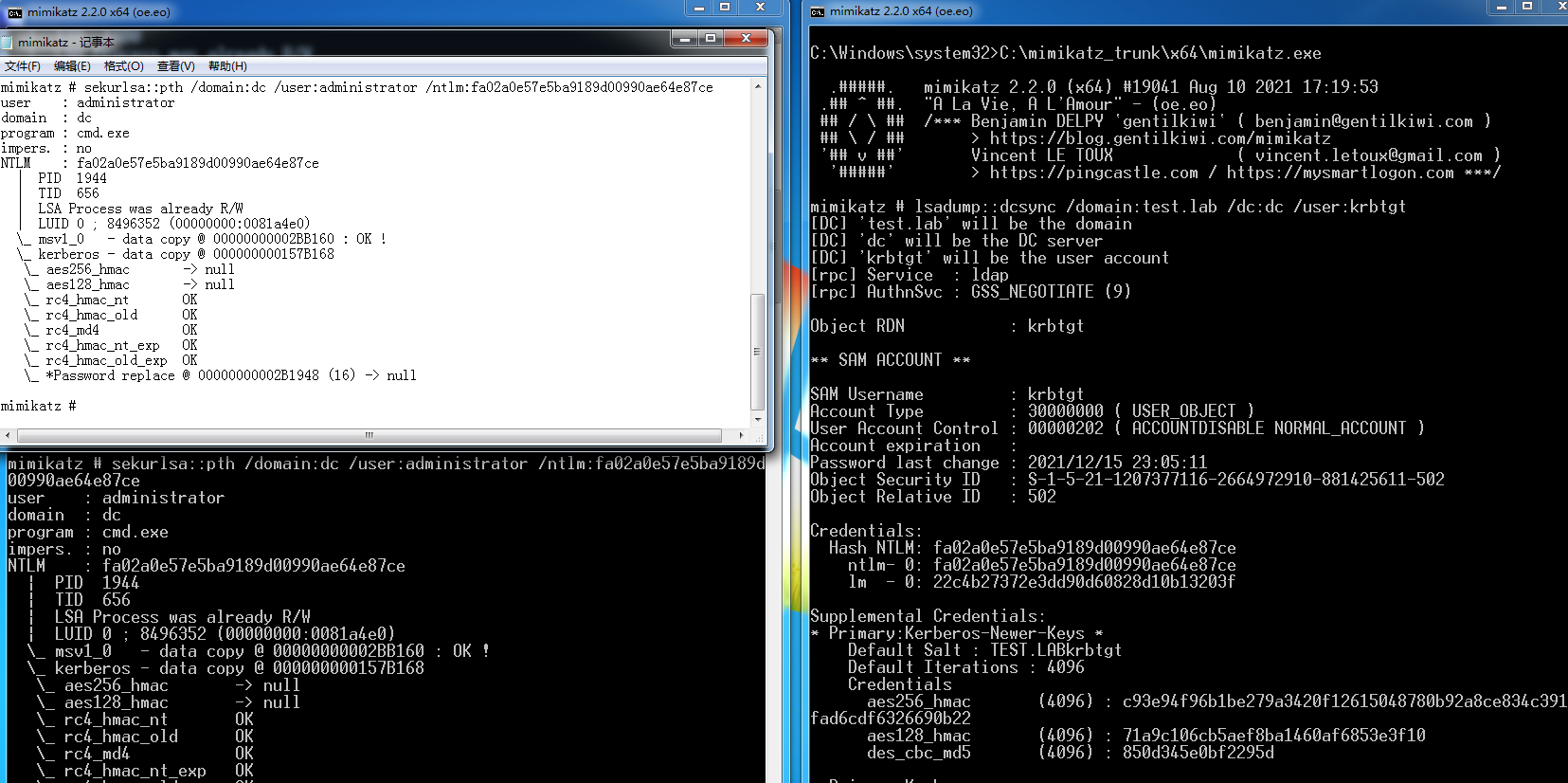The image size is (1568, 783).
Task: Click Notepad horizontal scrollbar right arrow
Action: coord(742,435)
